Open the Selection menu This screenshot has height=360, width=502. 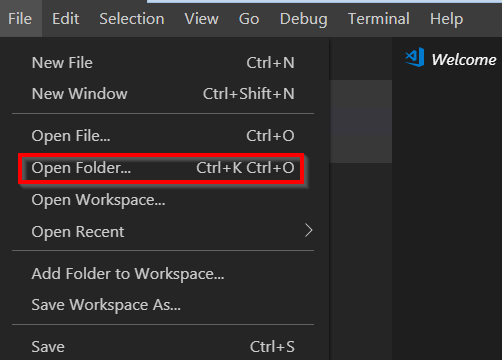click(132, 19)
